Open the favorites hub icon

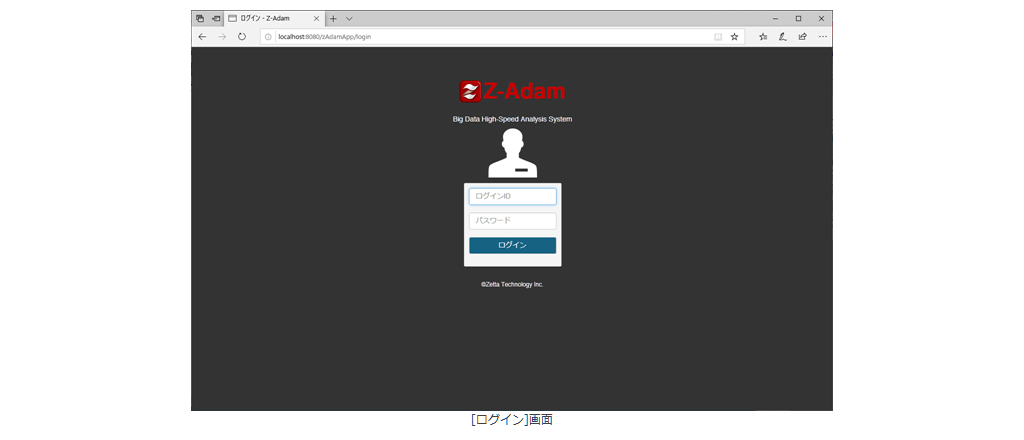[x=763, y=37]
